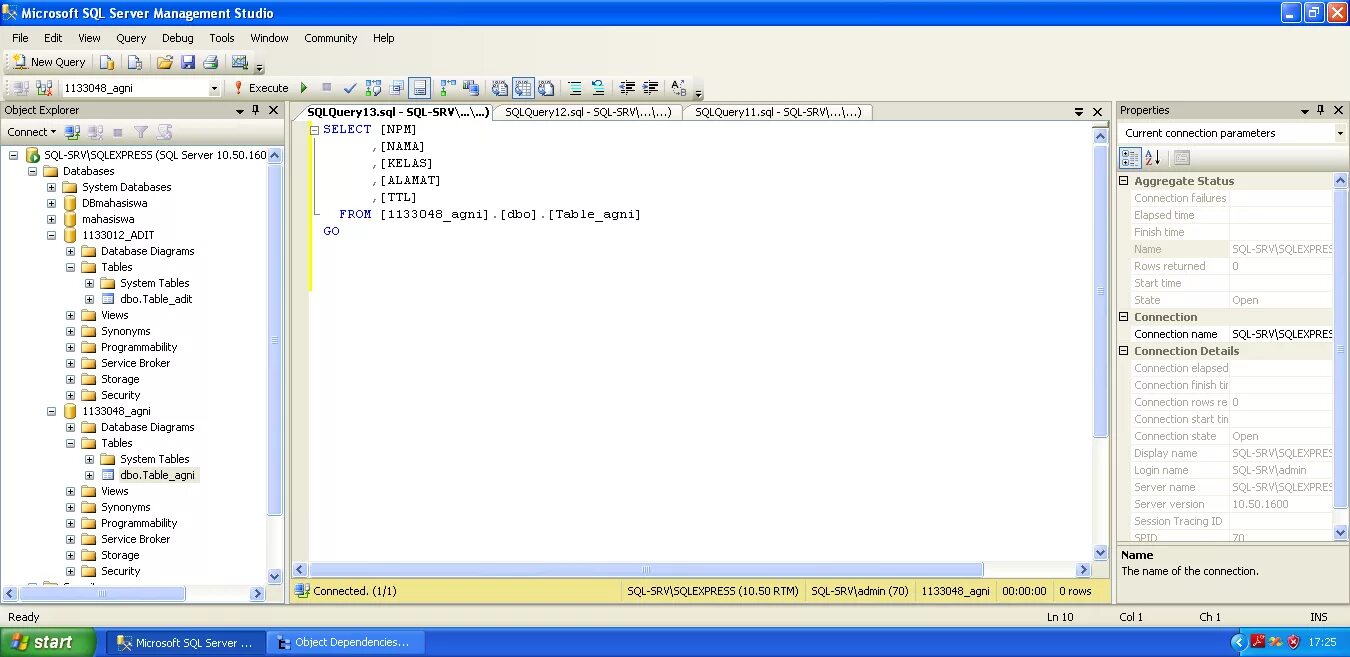Screen dimensions: 1350x657
Task: Toggle Include Client Statistics icon
Action: click(470, 88)
